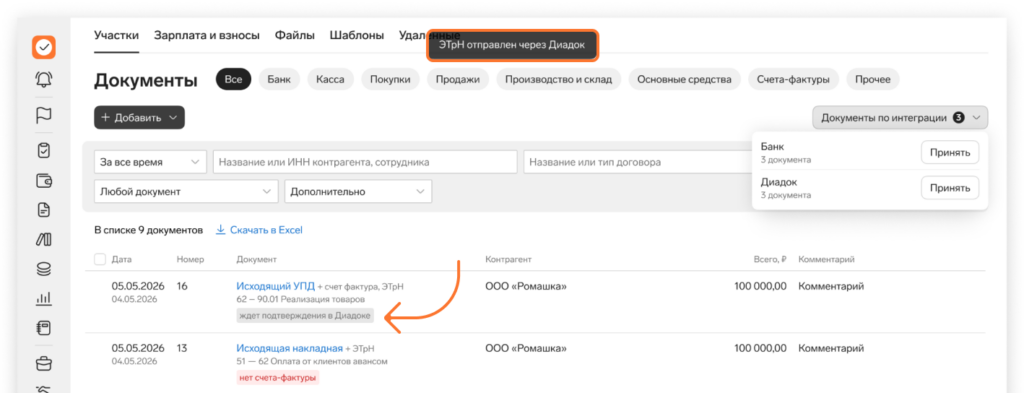Click the flag icon in the sidebar

tap(44, 115)
